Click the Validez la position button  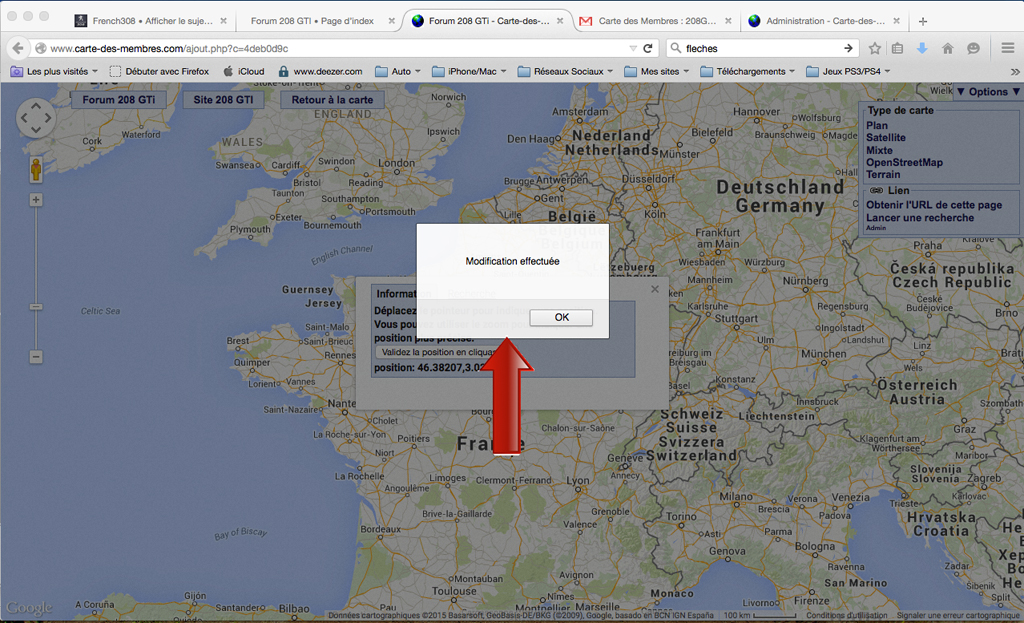pos(439,352)
